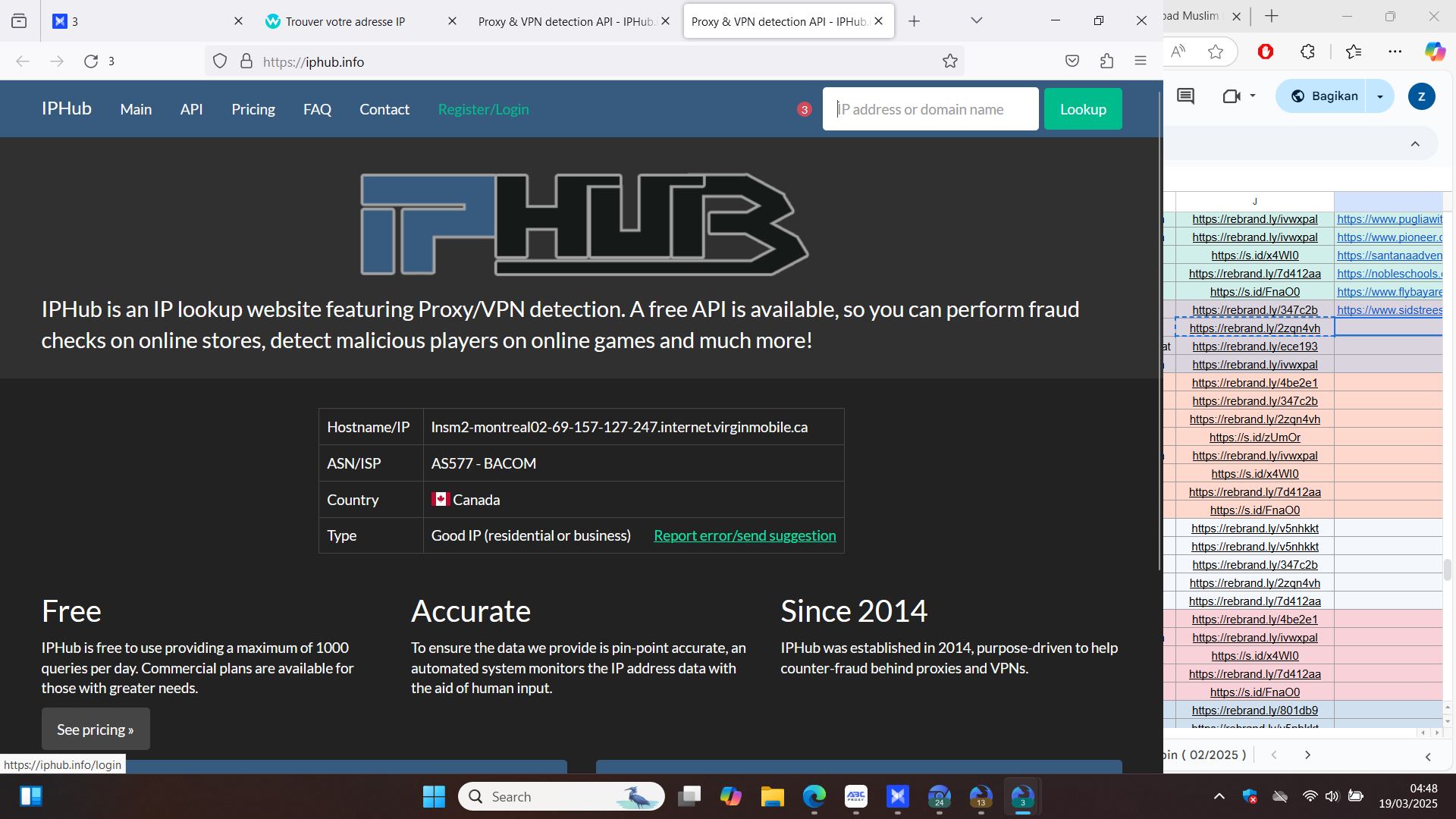The image size is (1456, 819).
Task: Open Edge settings and more menu
Action: pyautogui.click(x=1395, y=52)
